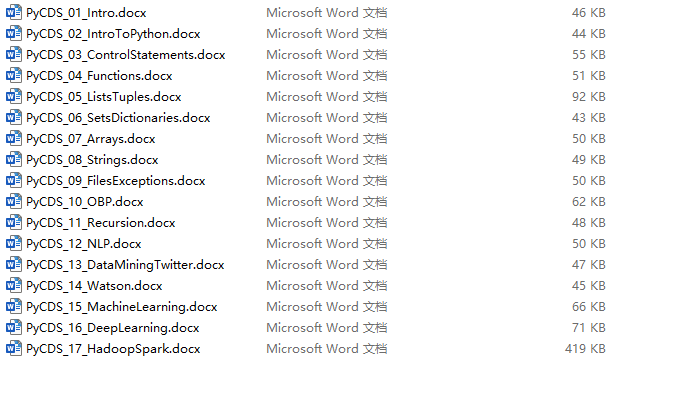677x403 pixels.
Task: Click the 419 KB size value
Action: (x=585, y=349)
